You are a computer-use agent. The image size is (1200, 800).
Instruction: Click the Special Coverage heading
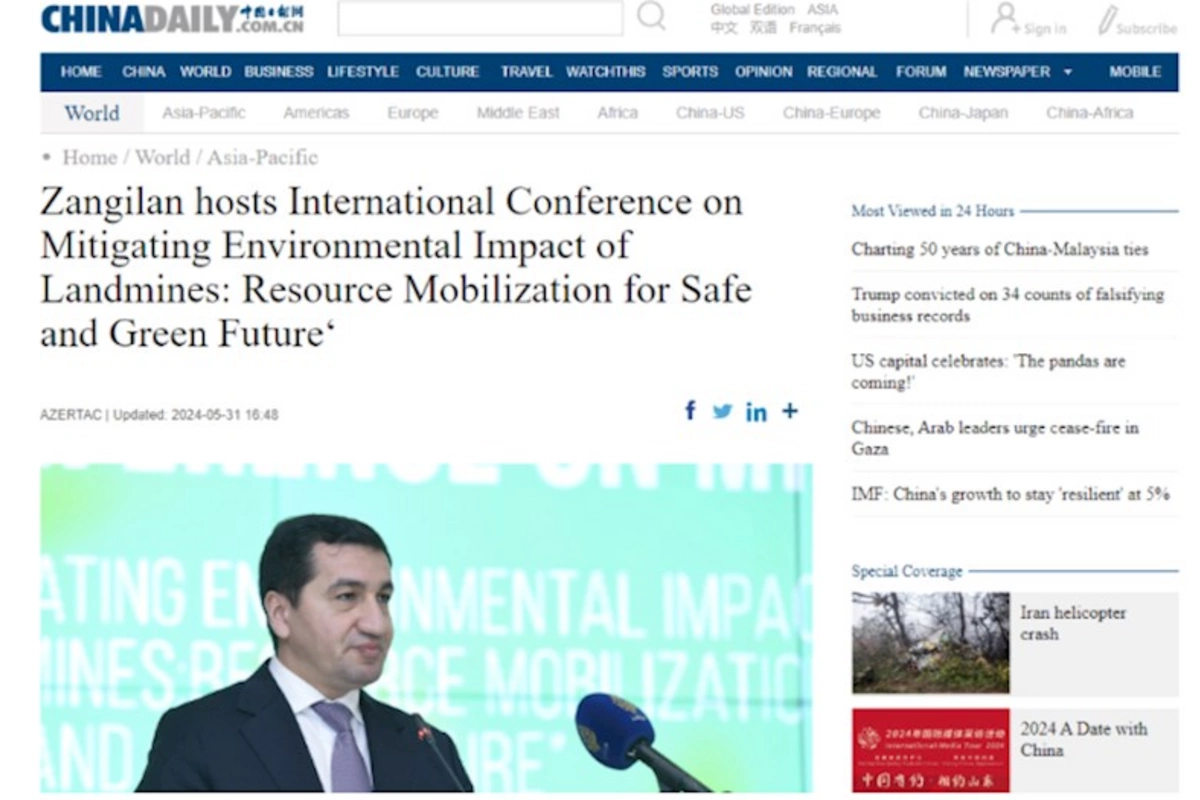click(907, 572)
